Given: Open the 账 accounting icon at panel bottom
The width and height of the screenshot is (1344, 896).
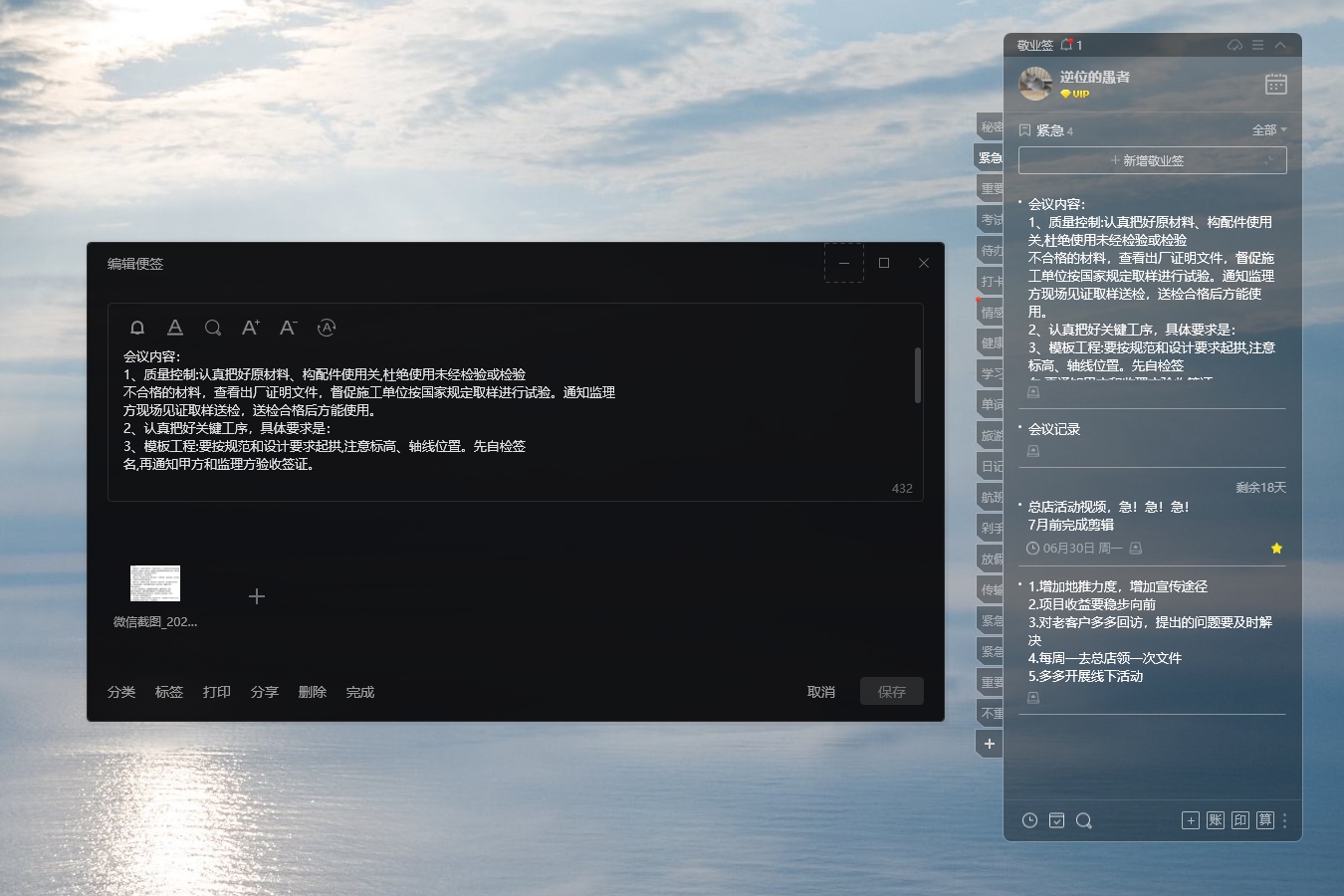Looking at the screenshot, I should [1216, 820].
